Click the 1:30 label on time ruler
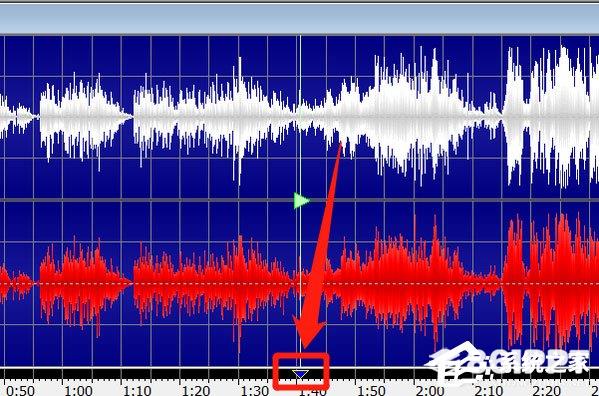 coord(255,391)
